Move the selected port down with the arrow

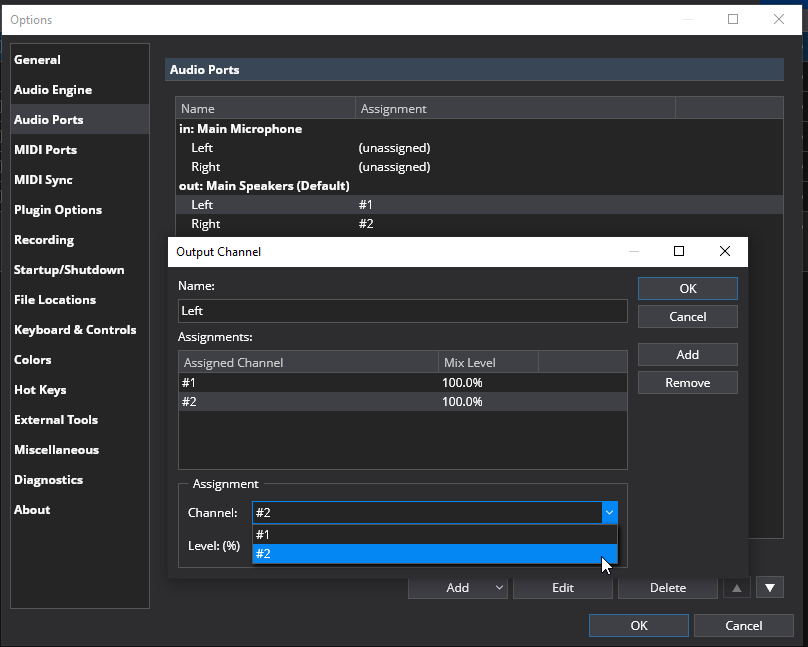770,588
